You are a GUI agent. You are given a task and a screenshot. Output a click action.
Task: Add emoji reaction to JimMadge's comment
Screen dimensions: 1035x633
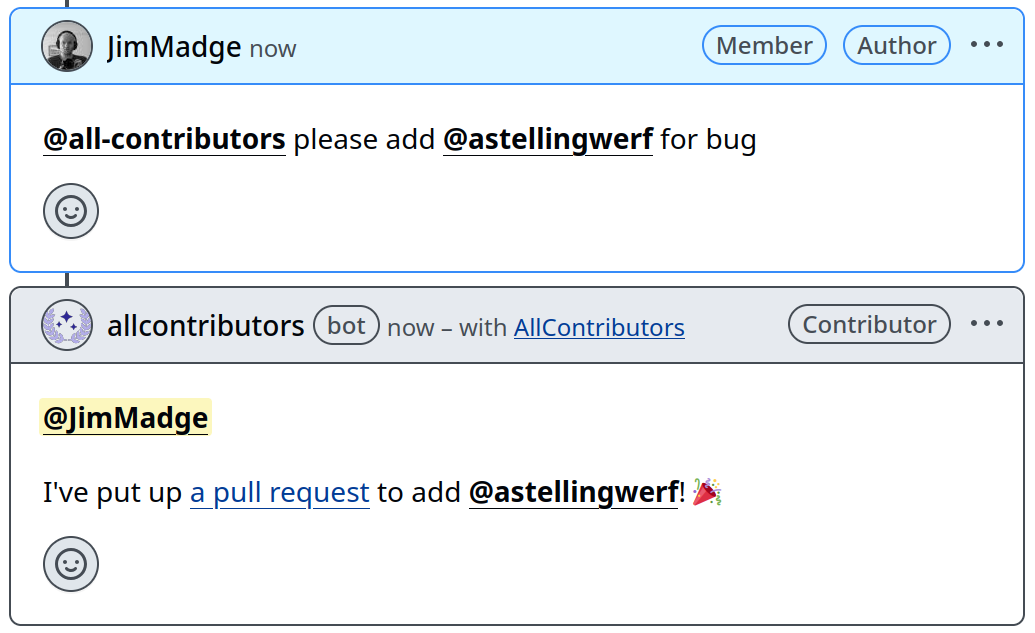pos(71,211)
